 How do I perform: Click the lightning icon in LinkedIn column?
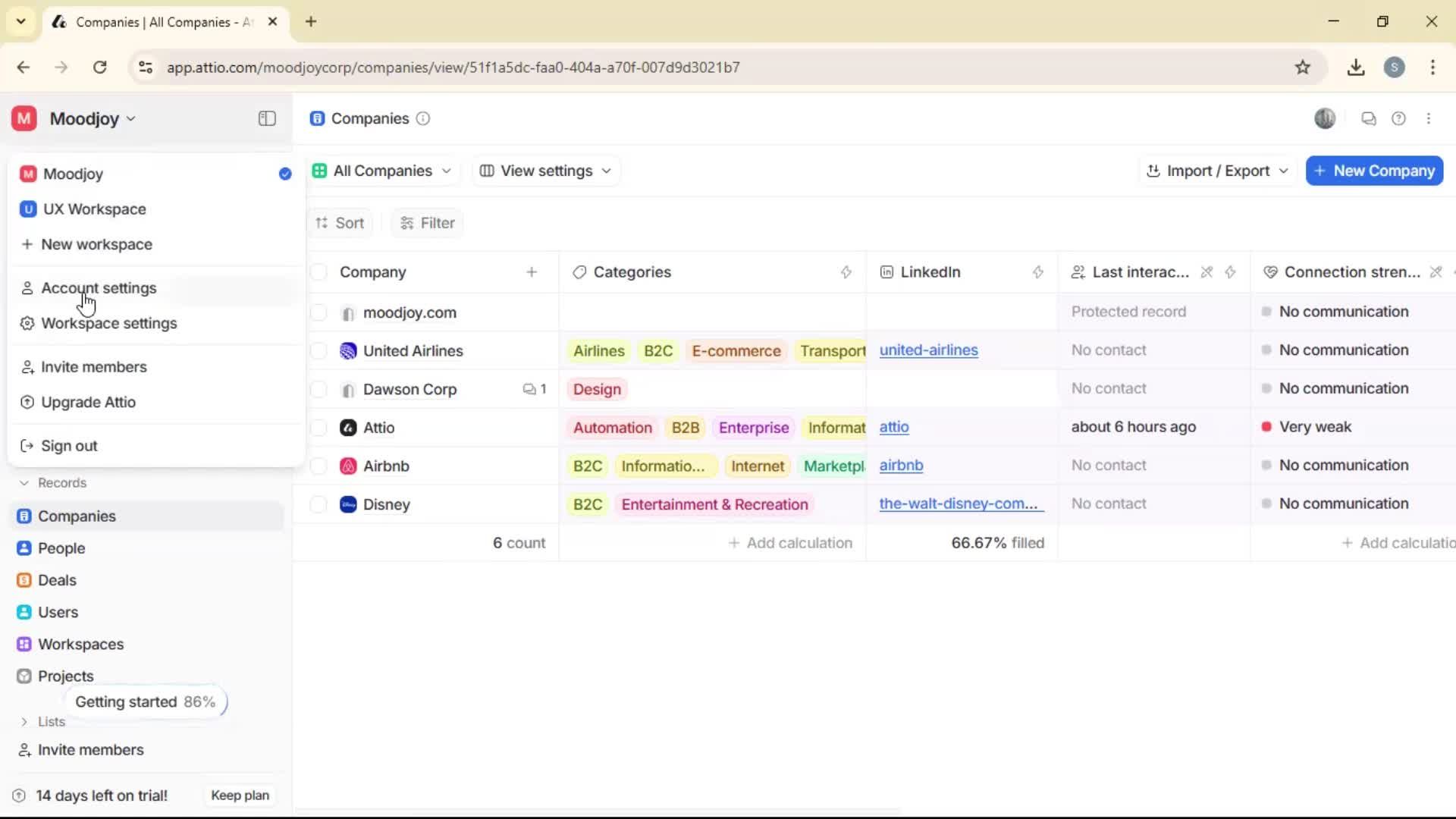1038,272
